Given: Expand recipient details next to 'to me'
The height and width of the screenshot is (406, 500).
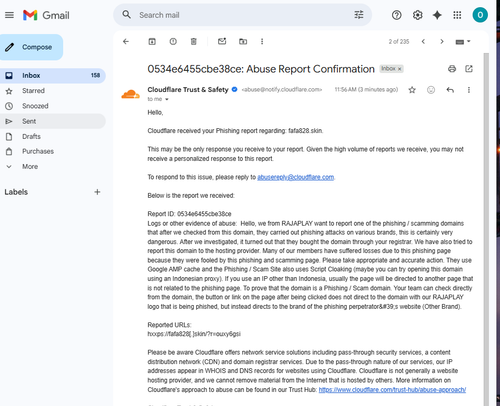Looking at the screenshot, I should point(167,99).
